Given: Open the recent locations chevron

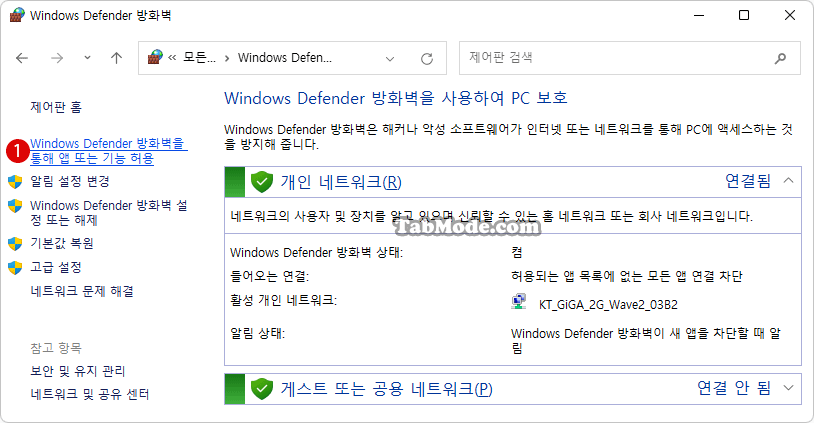Looking at the screenshot, I should (87, 58).
